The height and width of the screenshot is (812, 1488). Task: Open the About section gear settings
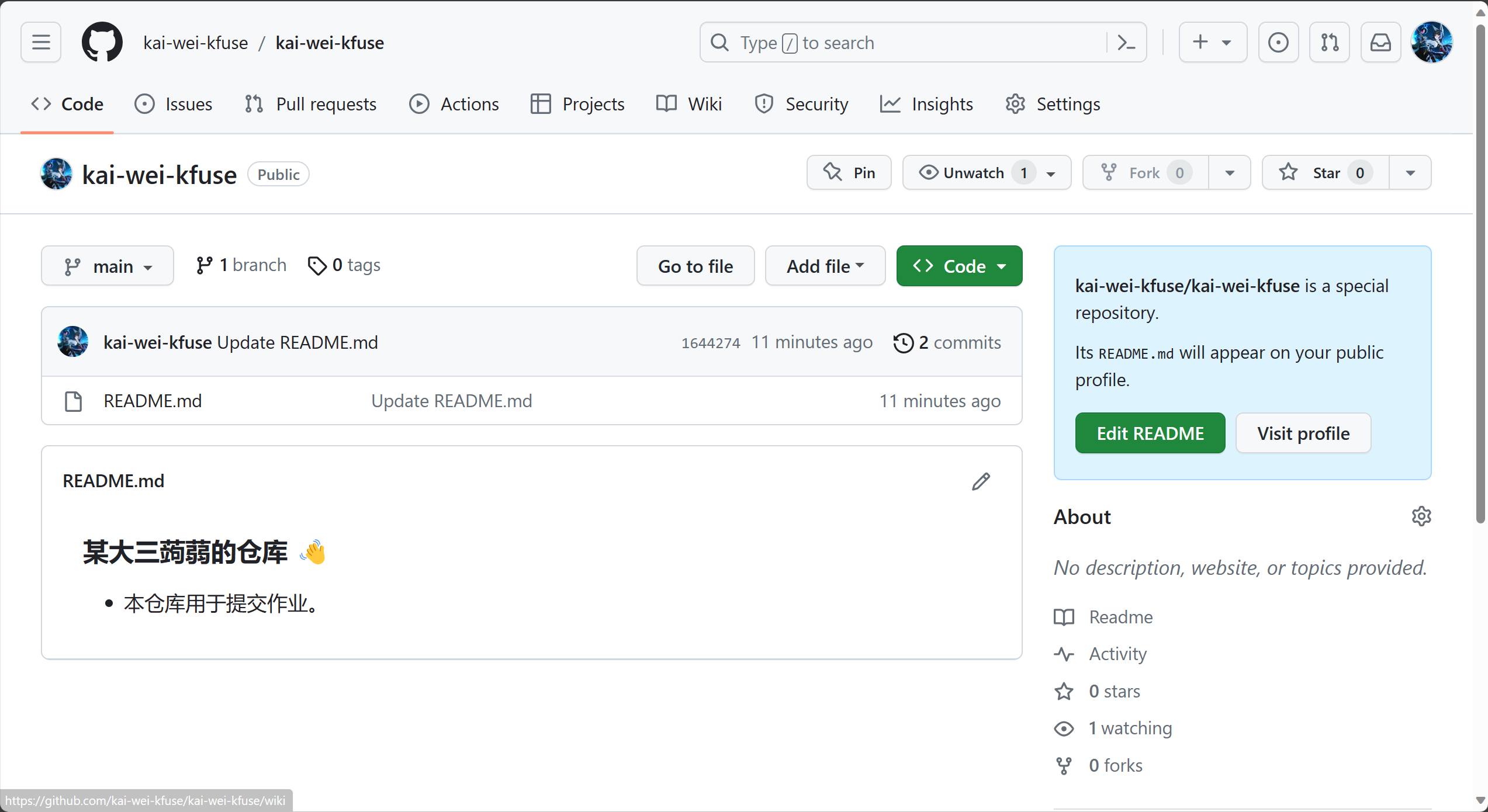(x=1421, y=516)
